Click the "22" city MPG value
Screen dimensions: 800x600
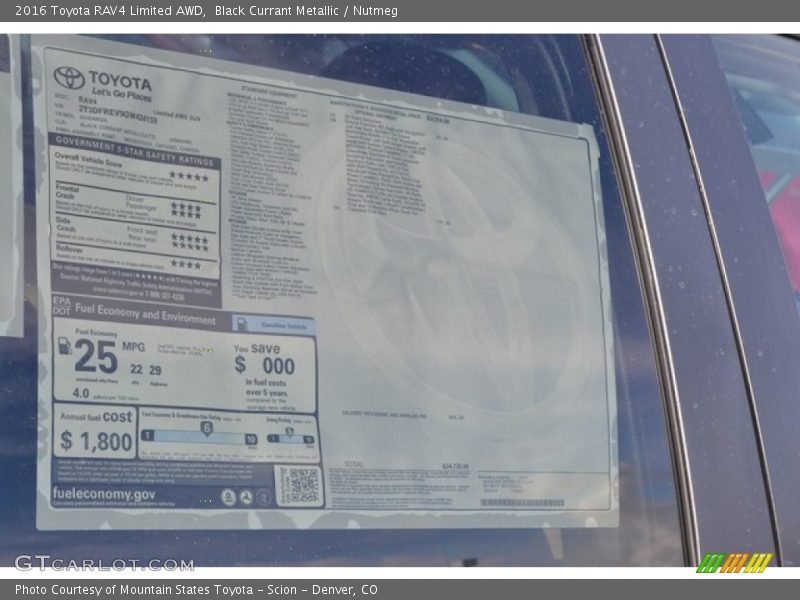pos(136,369)
